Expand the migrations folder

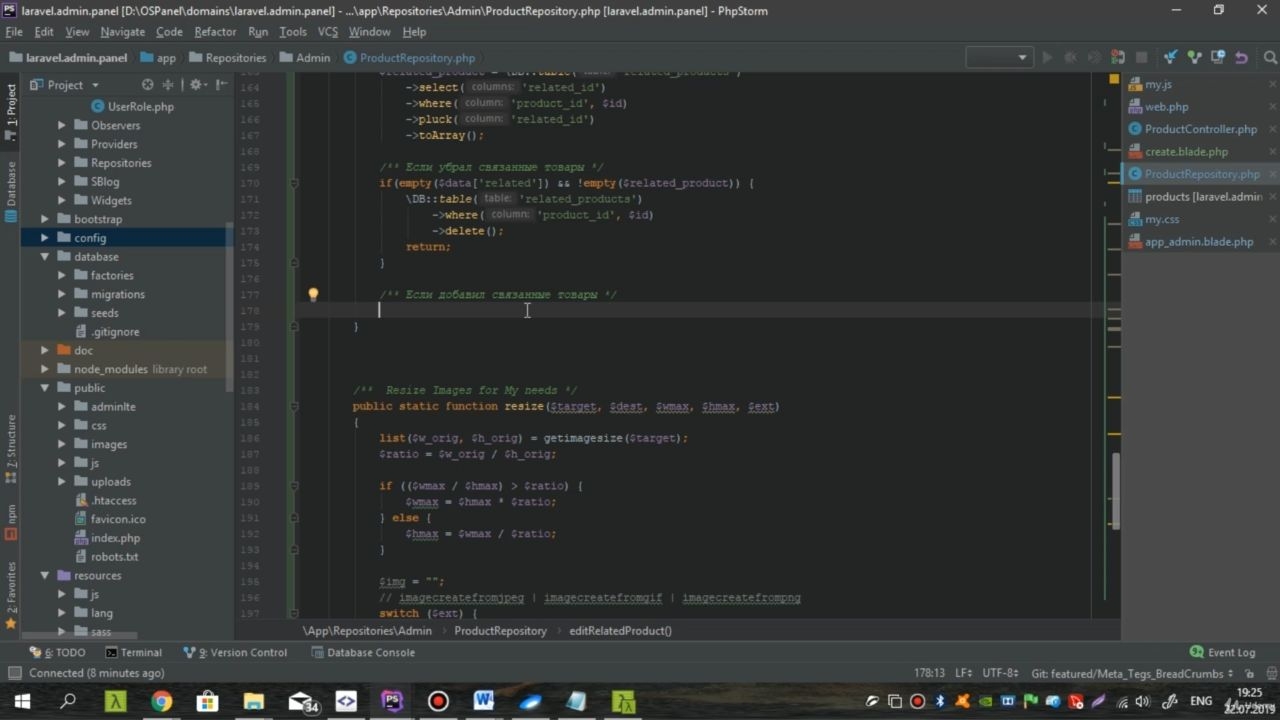pos(62,294)
